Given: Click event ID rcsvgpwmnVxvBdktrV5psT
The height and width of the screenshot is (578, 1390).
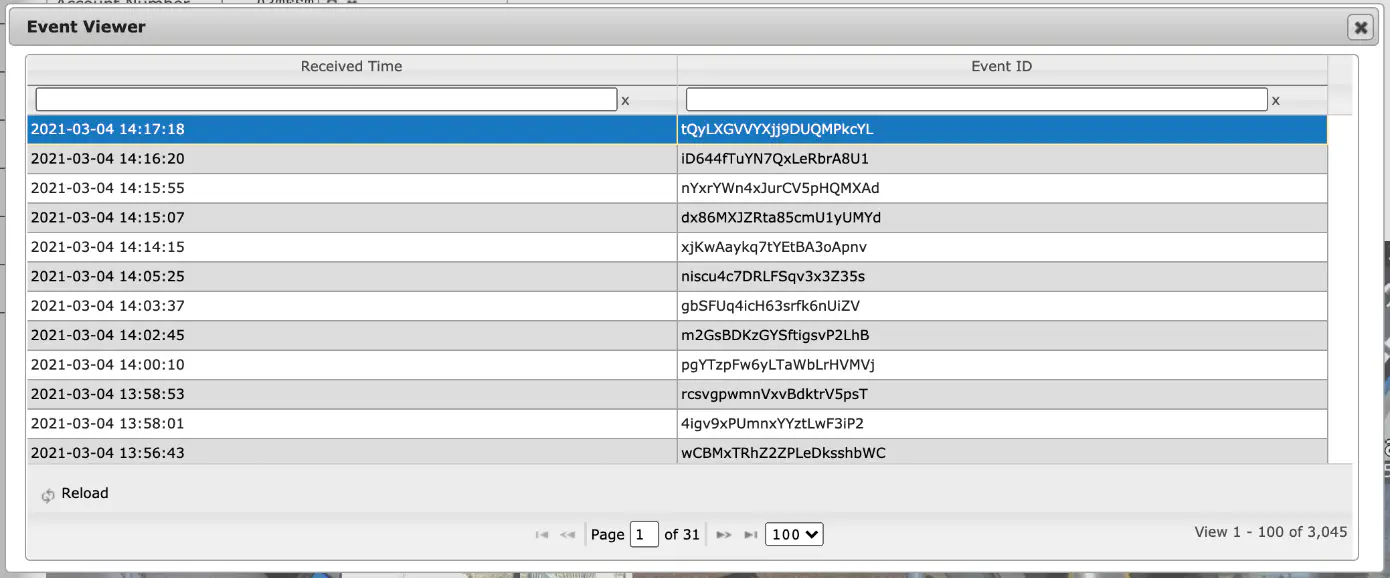Looking at the screenshot, I should pyautogui.click(x=774, y=394).
